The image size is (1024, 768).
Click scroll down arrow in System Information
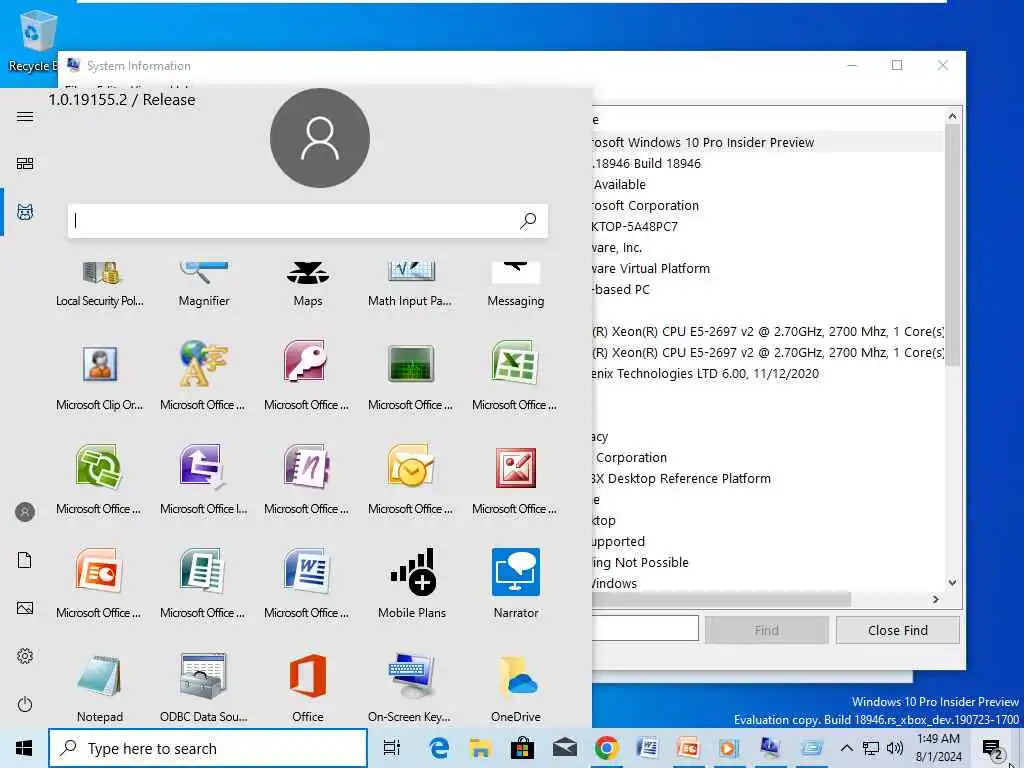click(x=952, y=583)
